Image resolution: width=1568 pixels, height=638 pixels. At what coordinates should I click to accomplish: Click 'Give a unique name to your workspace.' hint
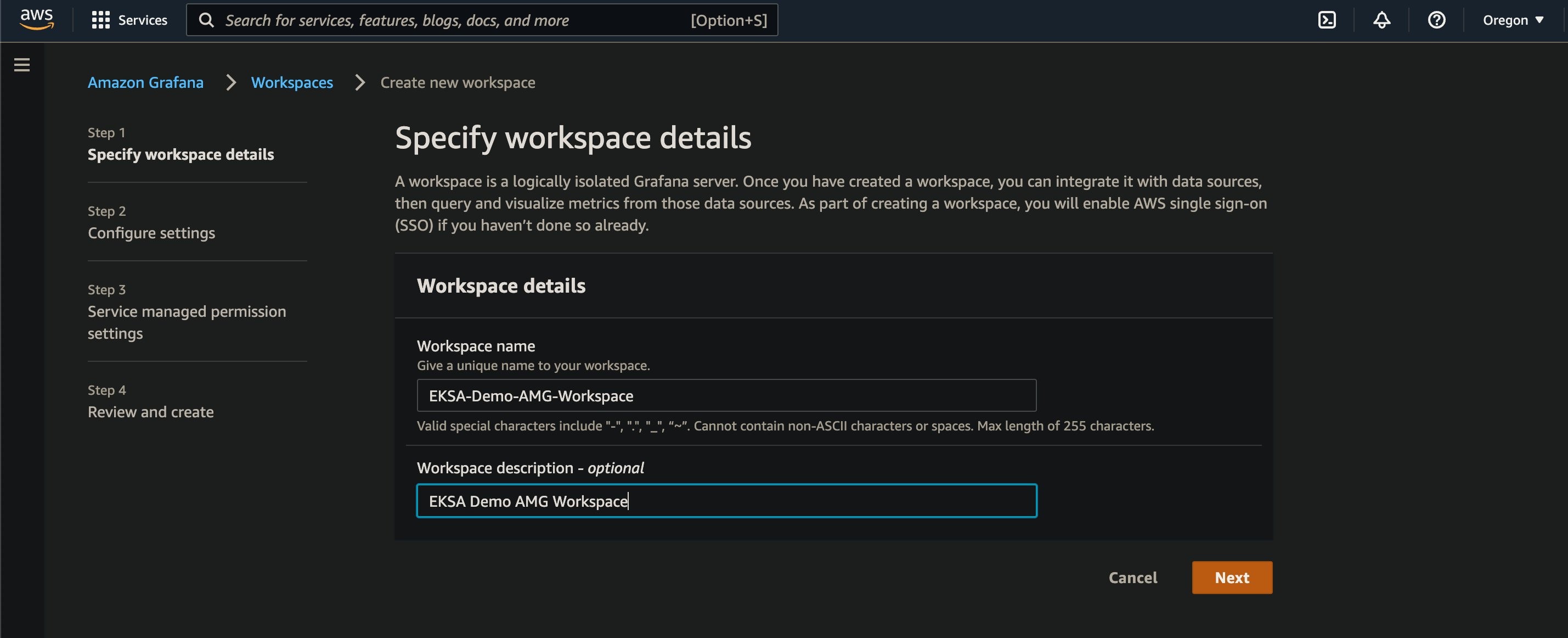pyautogui.click(x=533, y=366)
